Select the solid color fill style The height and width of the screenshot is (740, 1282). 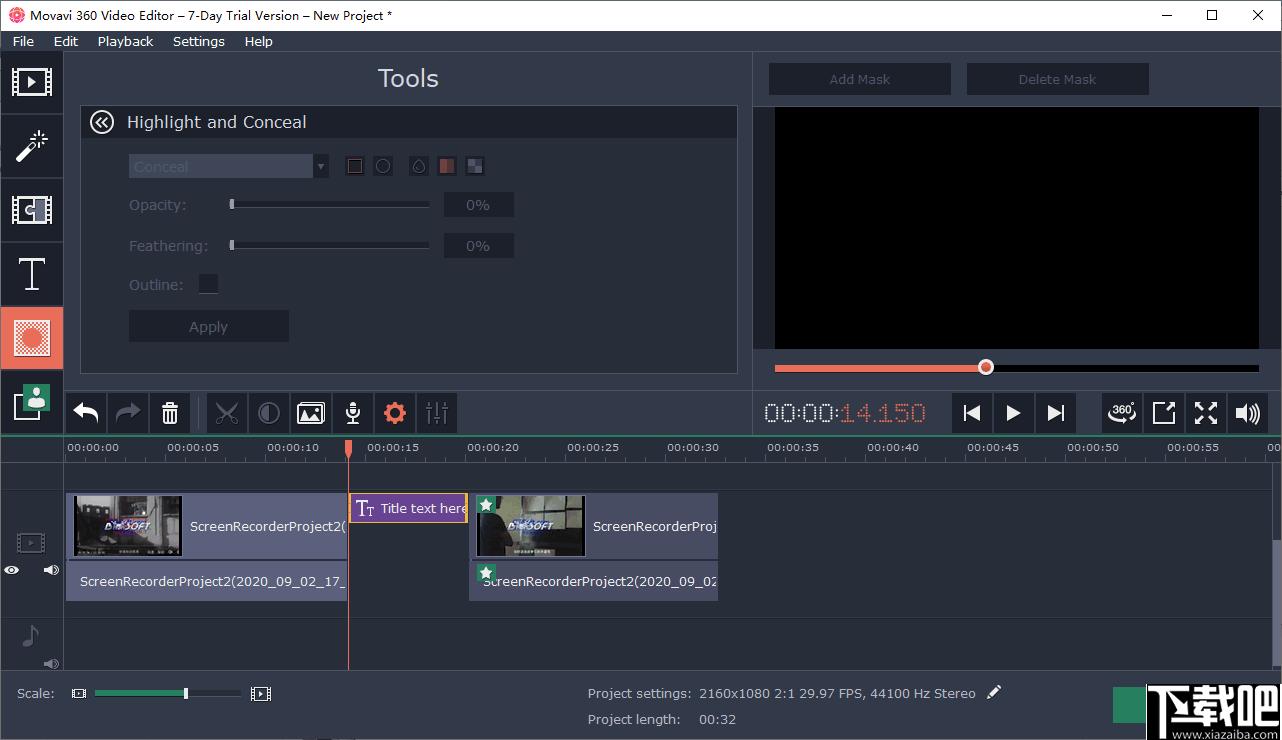[x=447, y=166]
